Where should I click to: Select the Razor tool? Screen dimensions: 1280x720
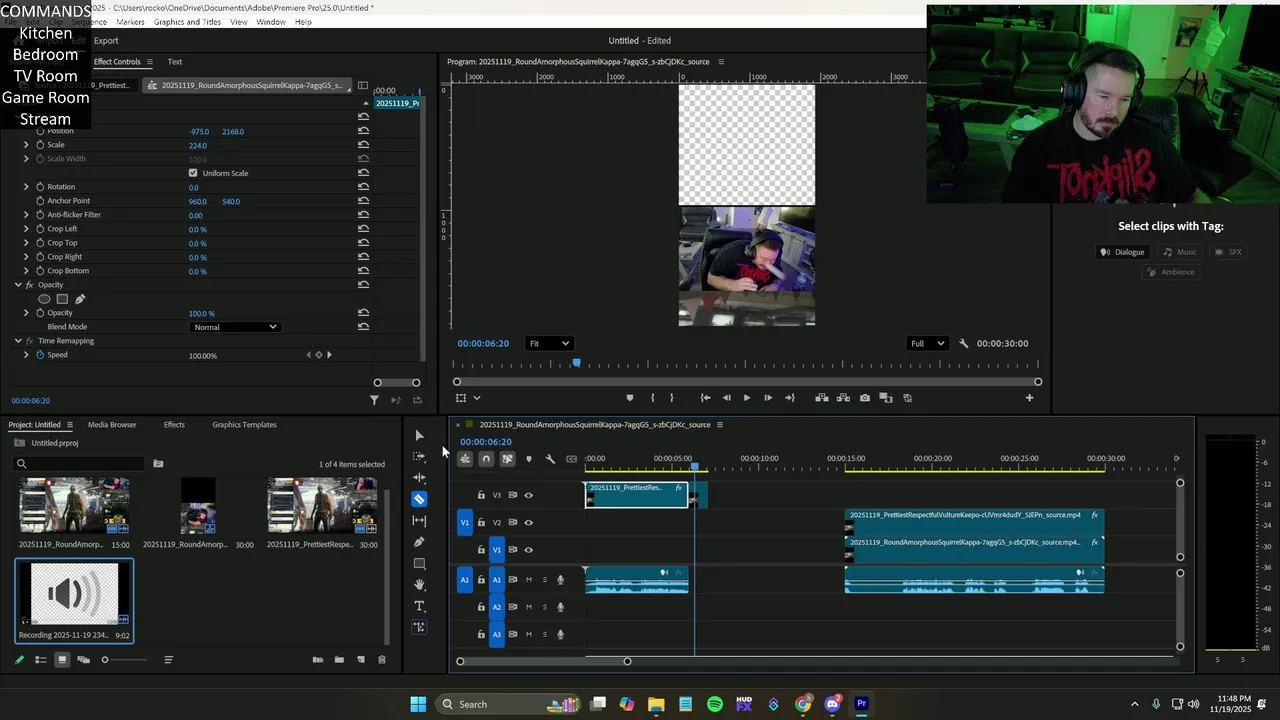419,499
